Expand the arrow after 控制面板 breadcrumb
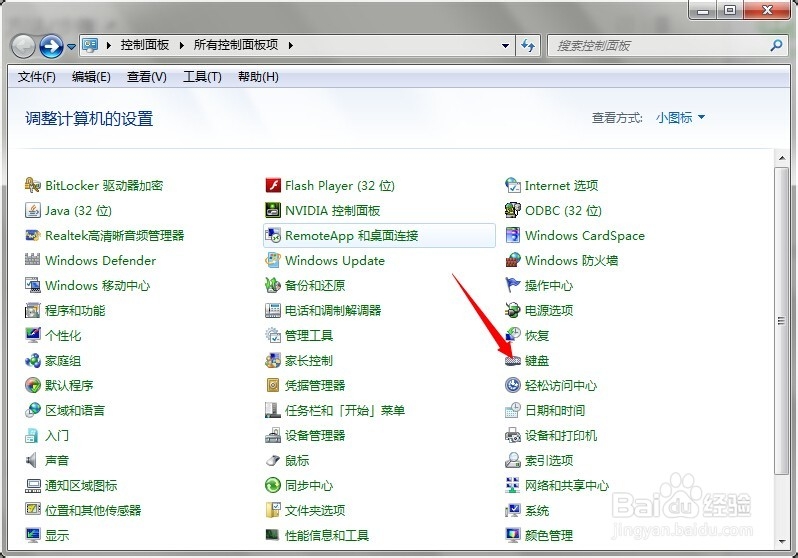Image resolution: width=798 pixels, height=558 pixels. tap(181, 45)
